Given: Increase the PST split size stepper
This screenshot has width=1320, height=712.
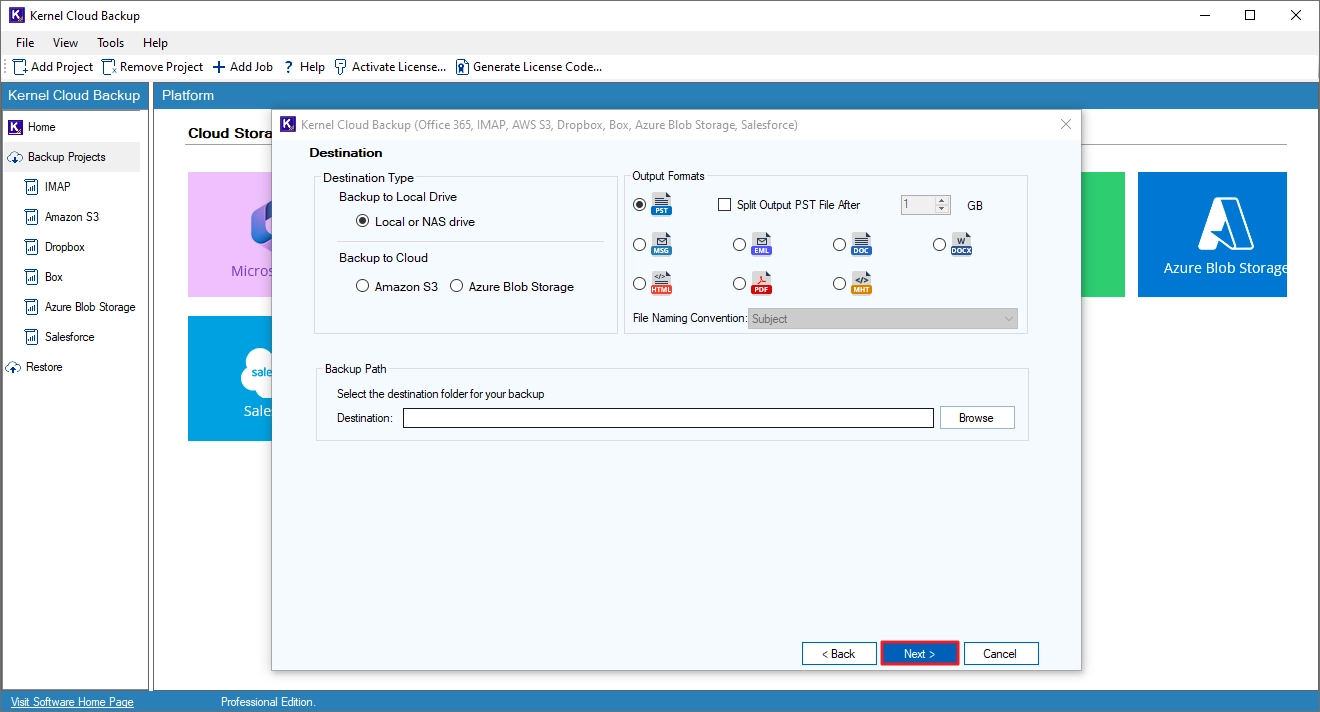Looking at the screenshot, I should point(942,200).
